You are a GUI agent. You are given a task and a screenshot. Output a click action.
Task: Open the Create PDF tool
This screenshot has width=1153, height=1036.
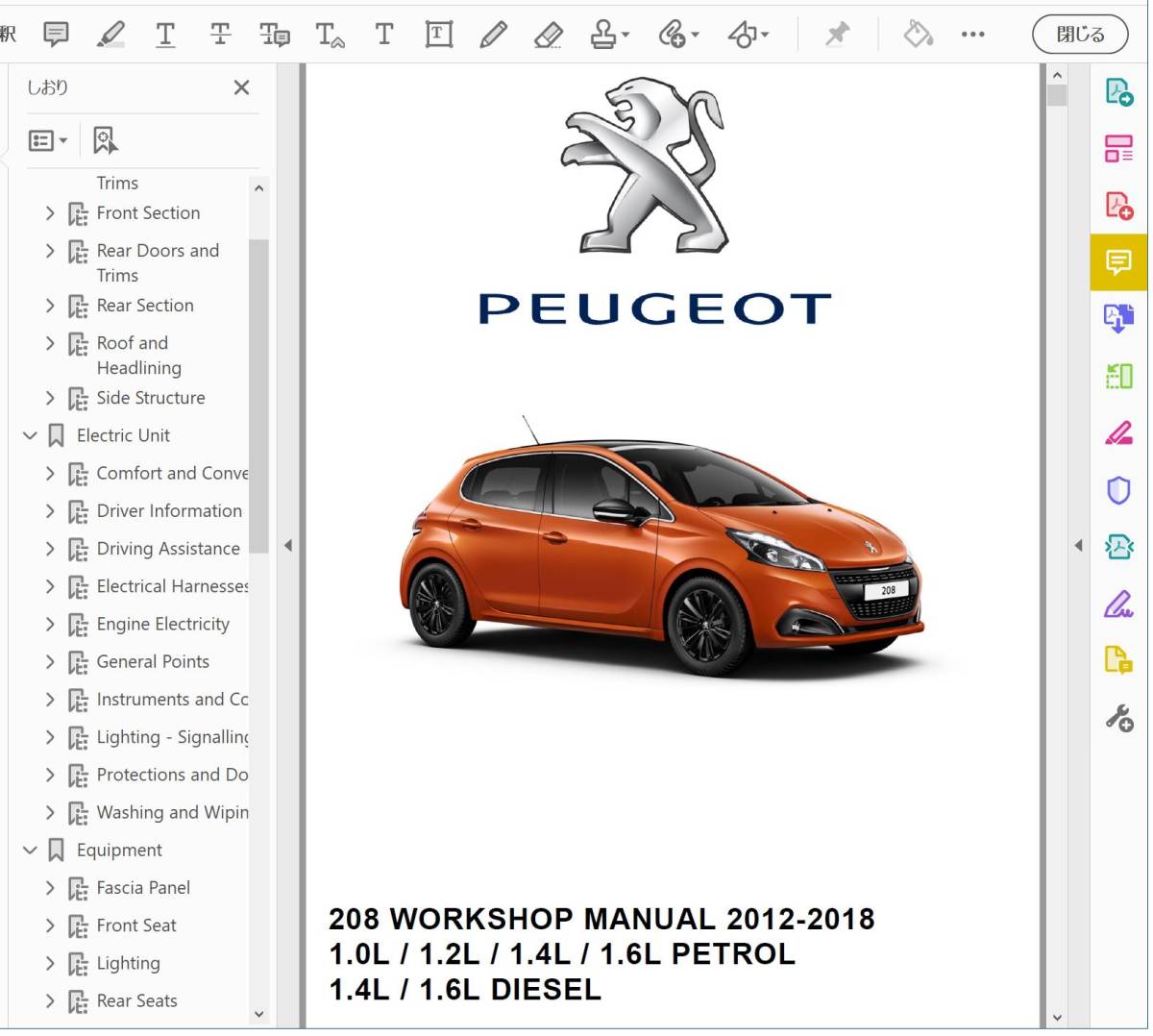[1118, 205]
